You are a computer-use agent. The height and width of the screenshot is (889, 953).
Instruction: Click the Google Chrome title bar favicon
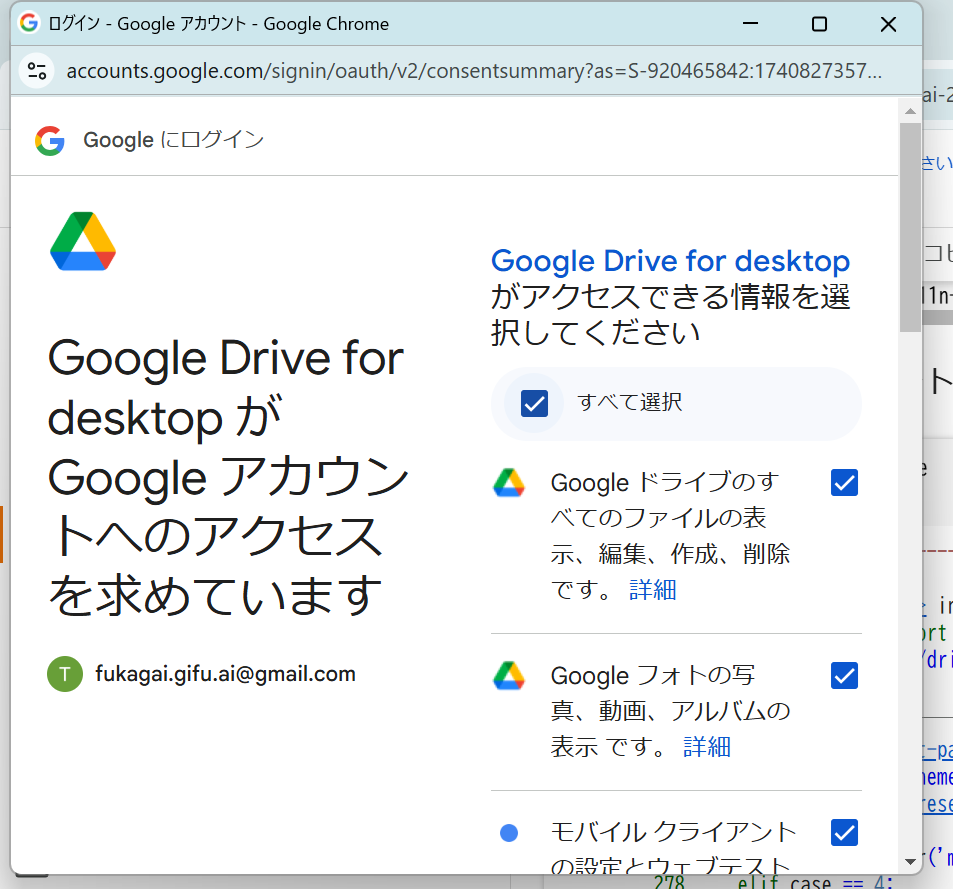click(29, 23)
